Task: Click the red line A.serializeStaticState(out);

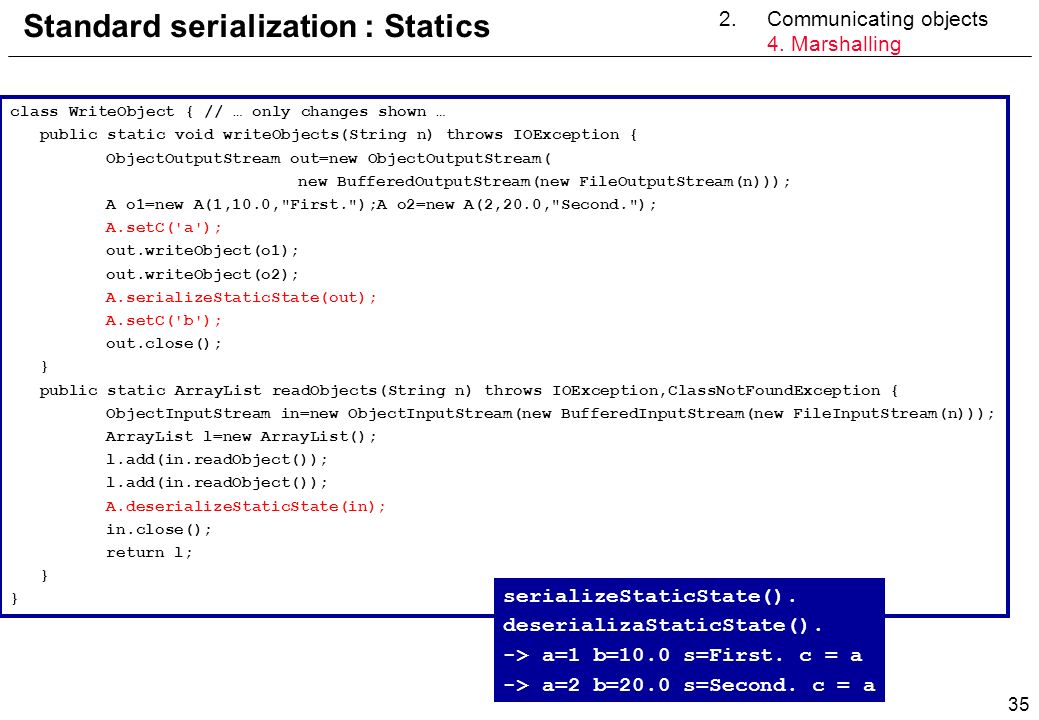Action: tap(241, 297)
